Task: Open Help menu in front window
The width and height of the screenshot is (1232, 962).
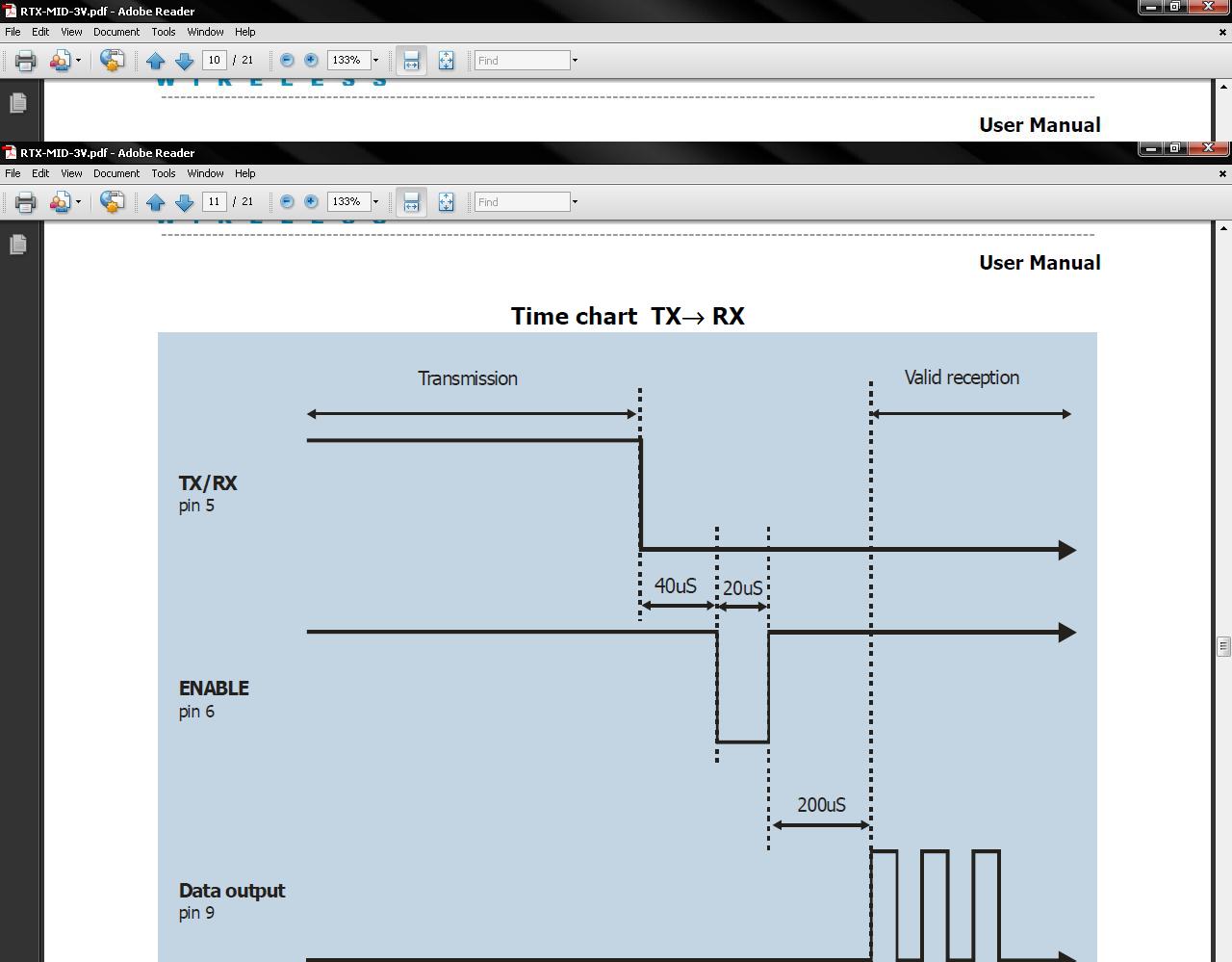Action: click(244, 173)
